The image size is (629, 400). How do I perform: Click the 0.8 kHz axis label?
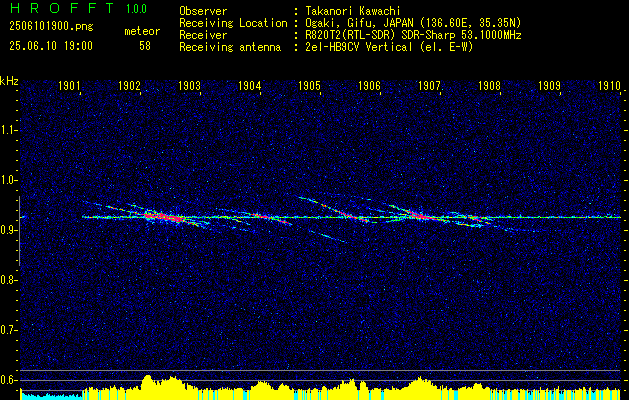pyautogui.click(x=8, y=280)
